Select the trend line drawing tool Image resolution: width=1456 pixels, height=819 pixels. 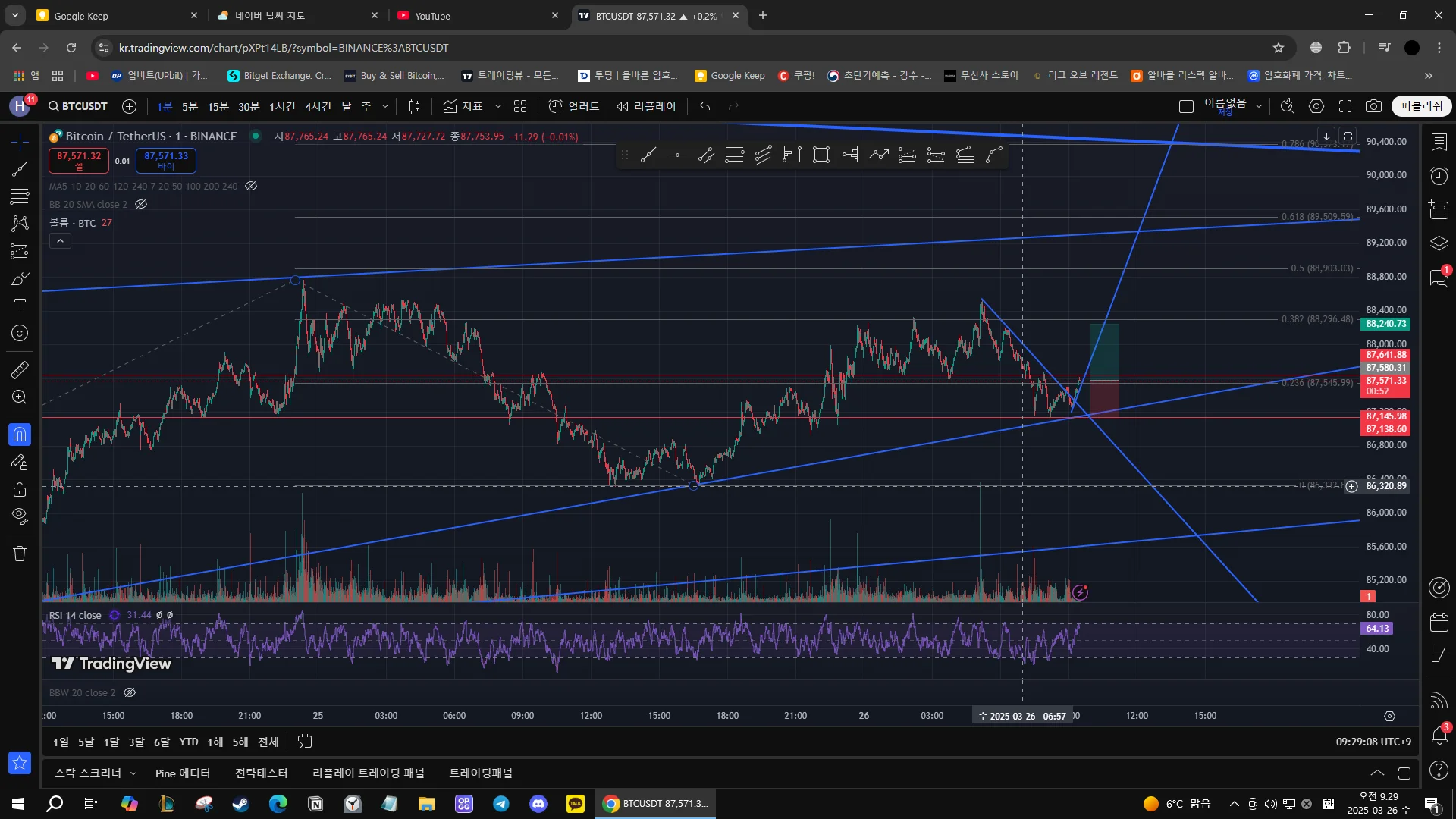tap(20, 168)
